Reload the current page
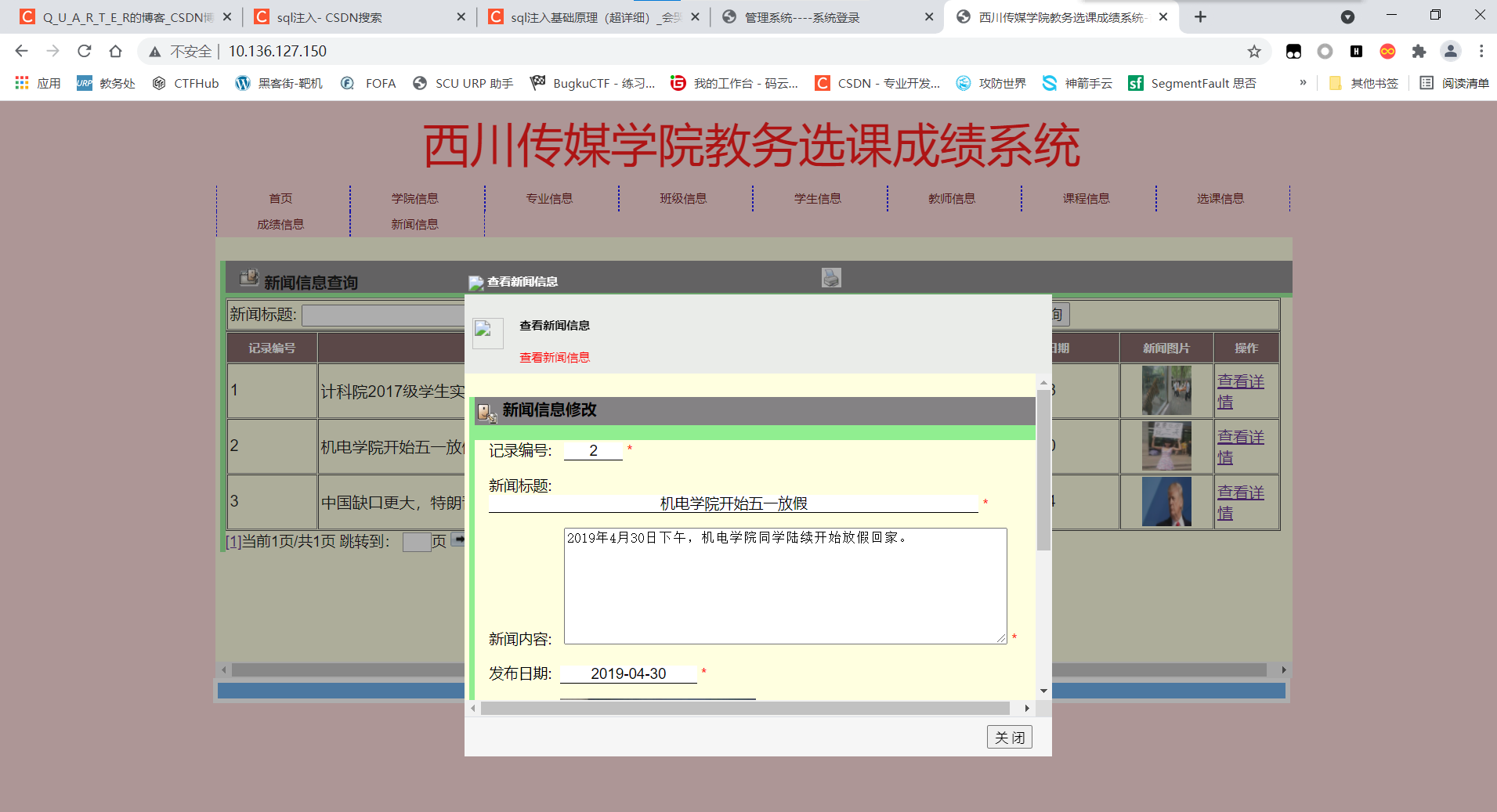Image resolution: width=1497 pixels, height=812 pixels. 85,51
